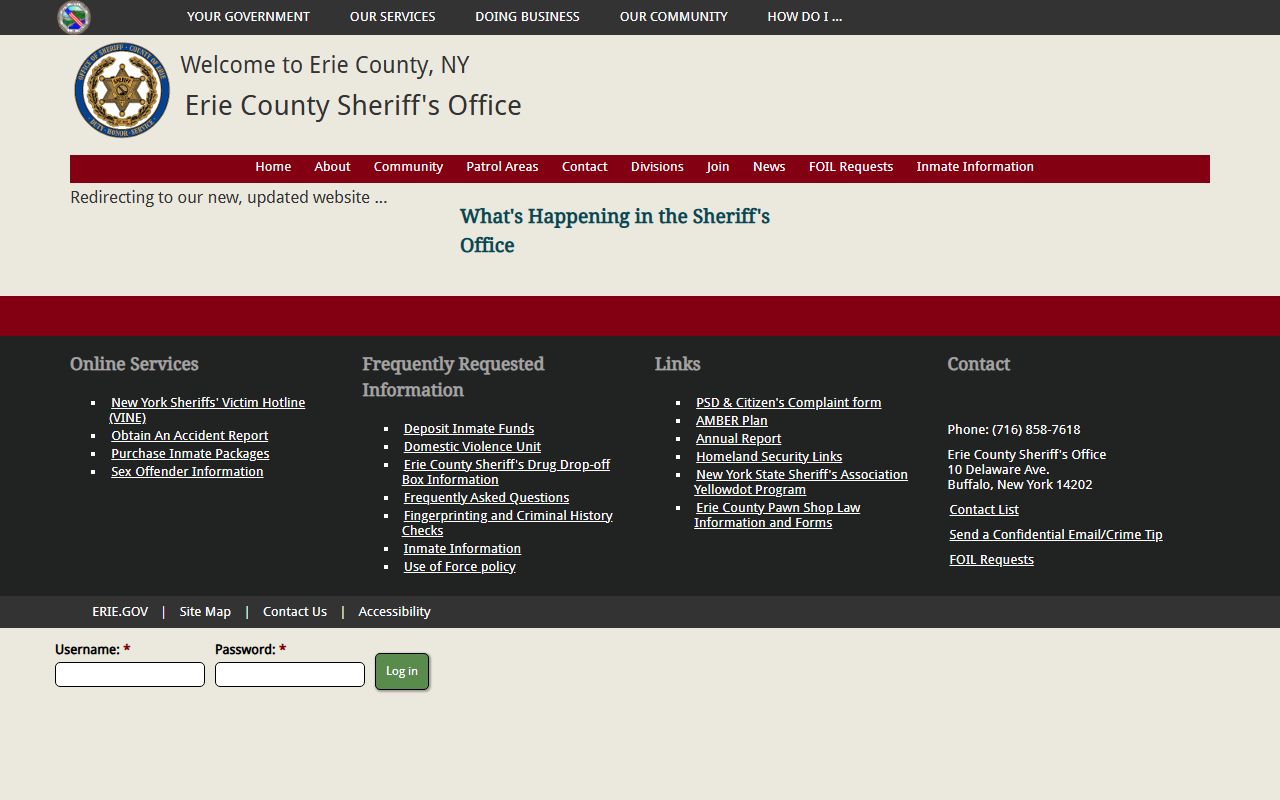Open FOIL Requests link under Contact
Screen dimensions: 1280x800
click(991, 560)
